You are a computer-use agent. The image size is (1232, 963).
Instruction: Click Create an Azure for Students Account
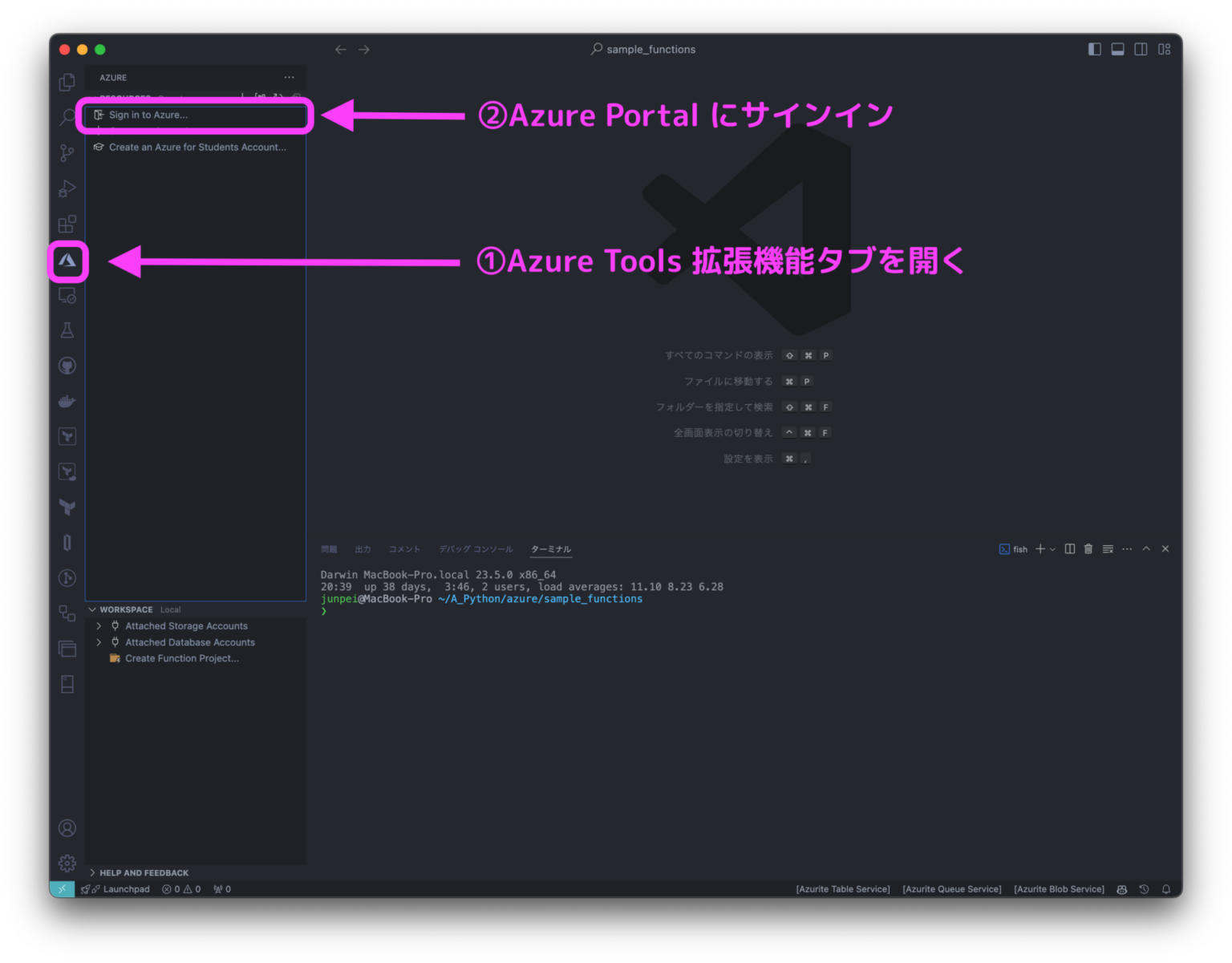coord(197,147)
